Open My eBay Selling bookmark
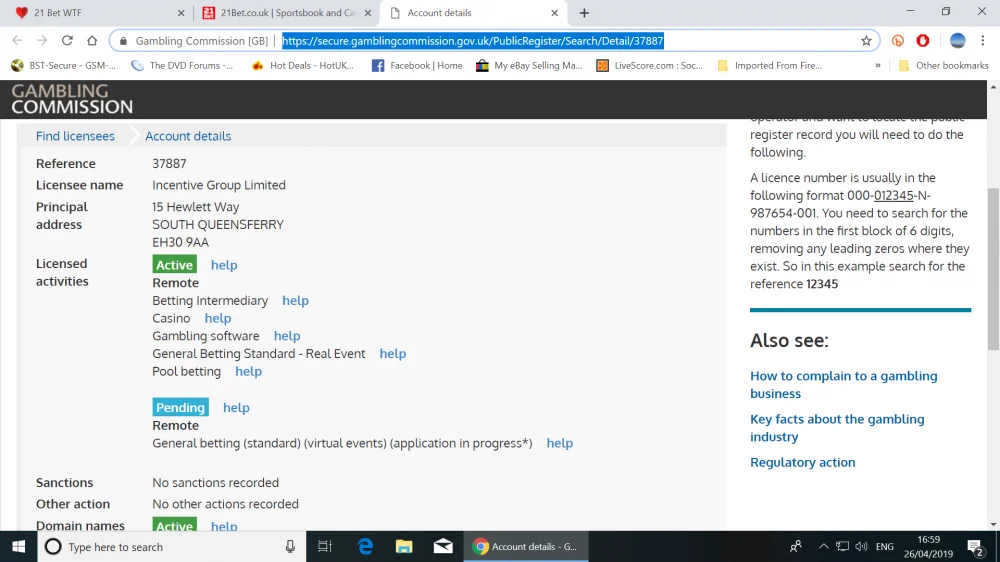 coord(529,65)
